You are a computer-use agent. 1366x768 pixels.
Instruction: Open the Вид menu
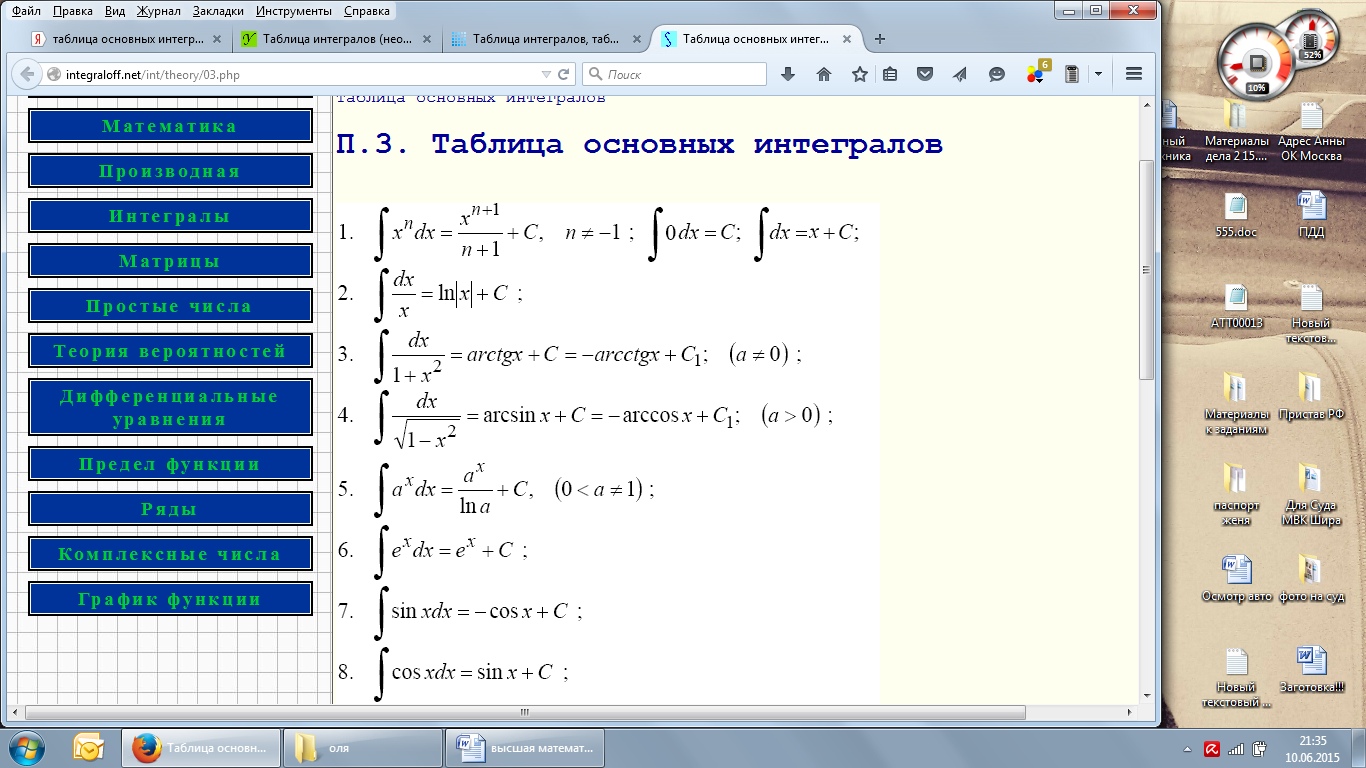(x=115, y=12)
